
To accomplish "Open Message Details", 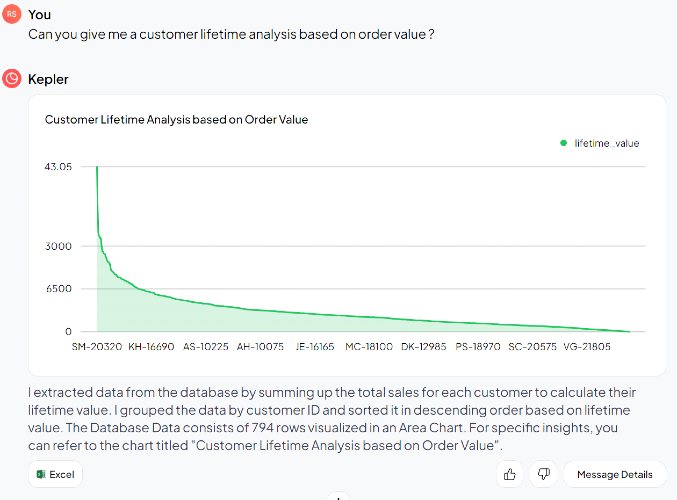I will pyautogui.click(x=614, y=474).
